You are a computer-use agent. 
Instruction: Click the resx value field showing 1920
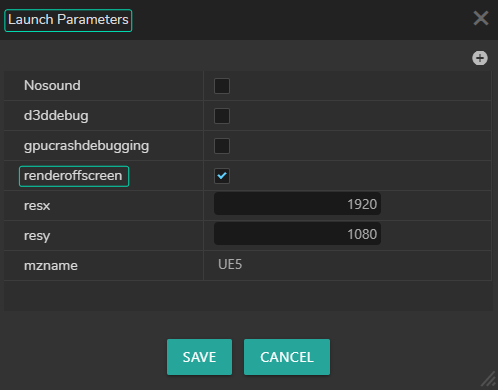[297, 204]
